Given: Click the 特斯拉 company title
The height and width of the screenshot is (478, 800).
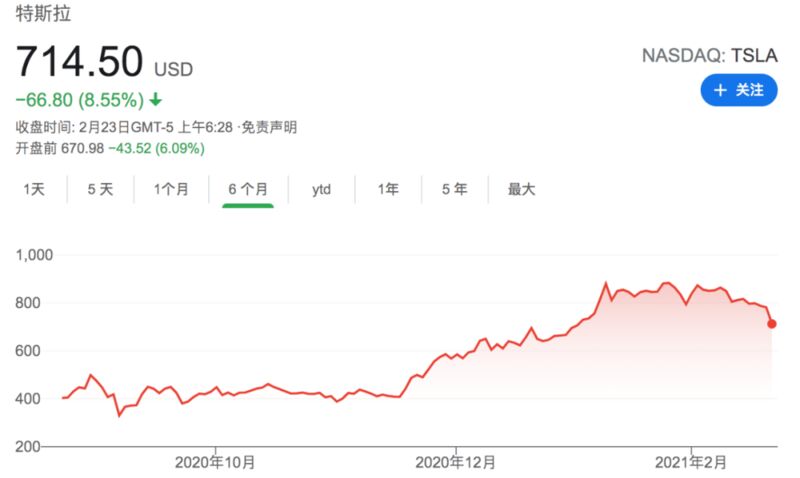Looking at the screenshot, I should [x=43, y=16].
